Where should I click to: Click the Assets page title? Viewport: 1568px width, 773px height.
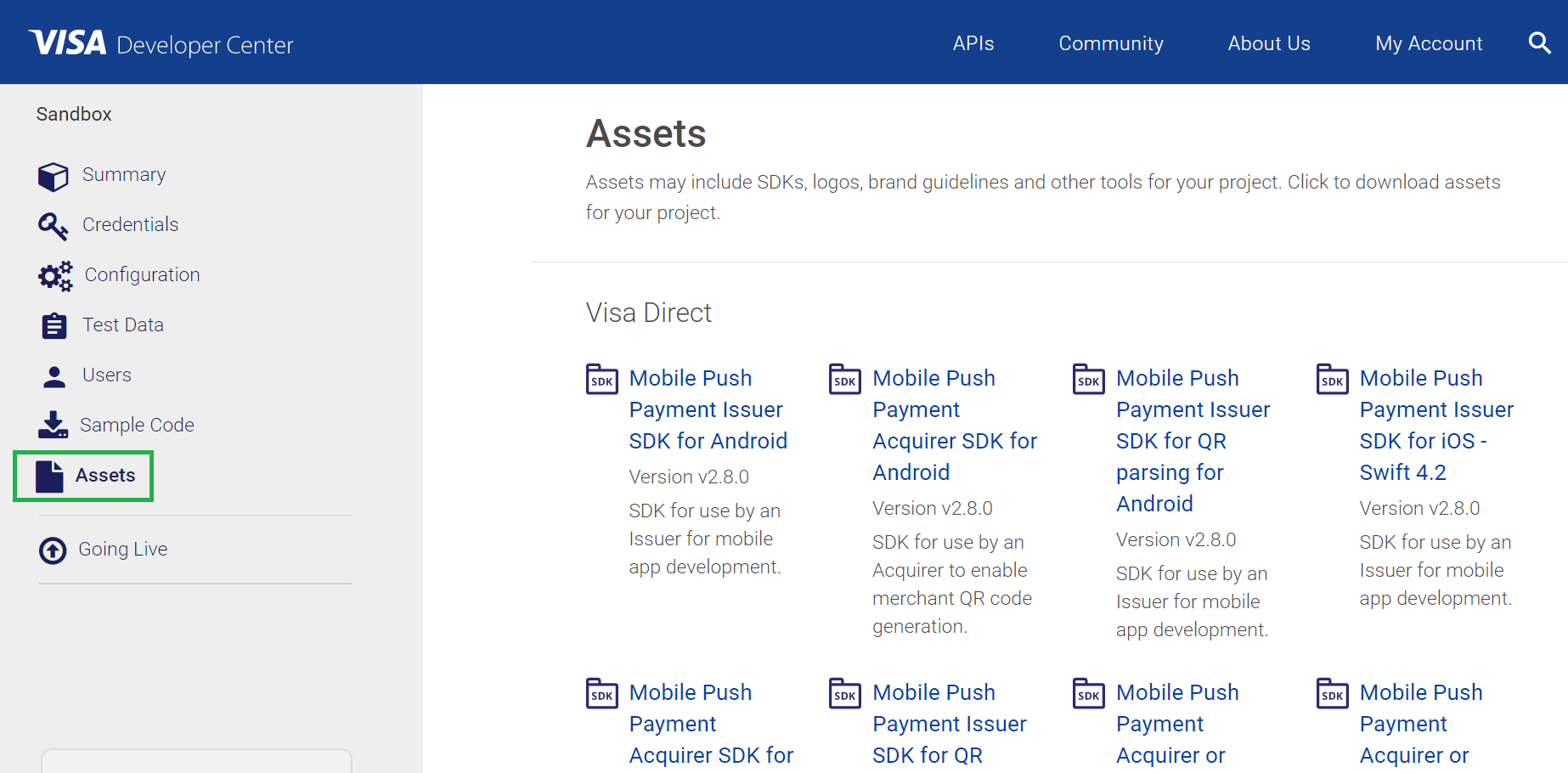646,133
